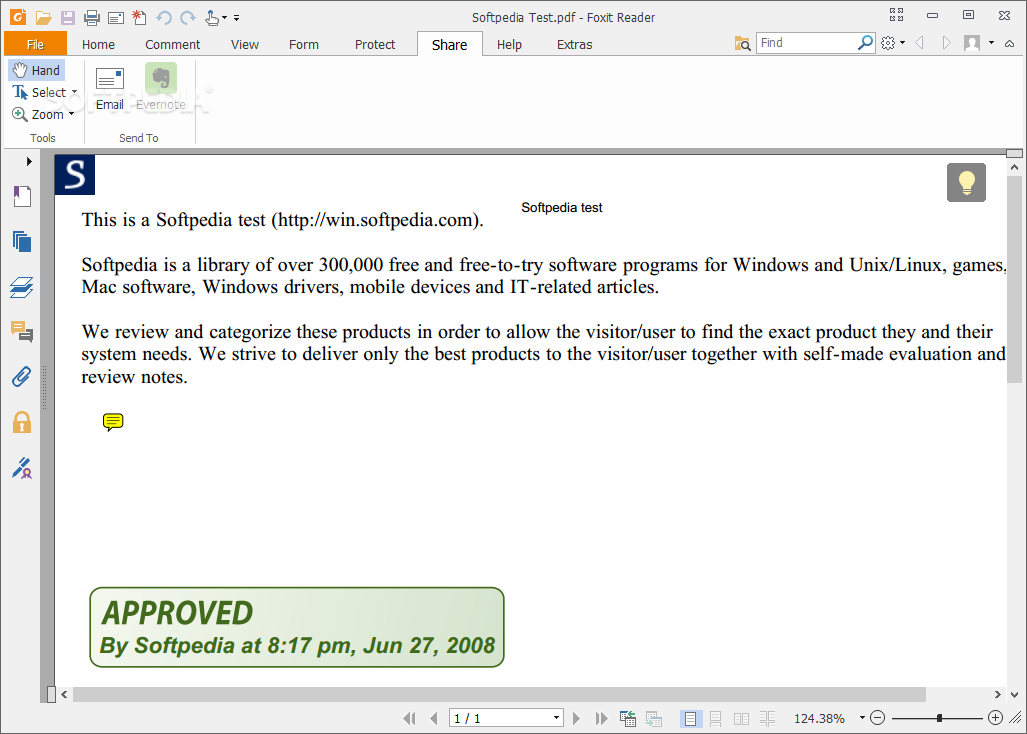Open the Bookmarks panel in the sidebar
Screen dimensions: 1027x734
(22, 196)
